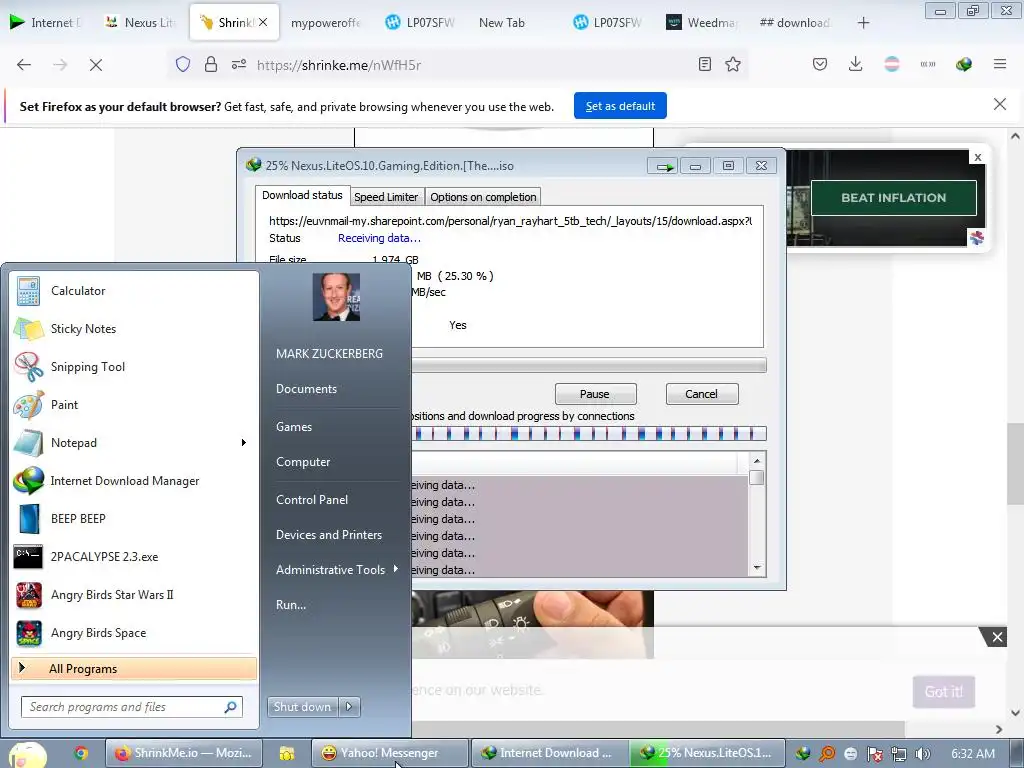Open Calculator from the Start menu
This screenshot has width=1024, height=768.
(134, 291)
